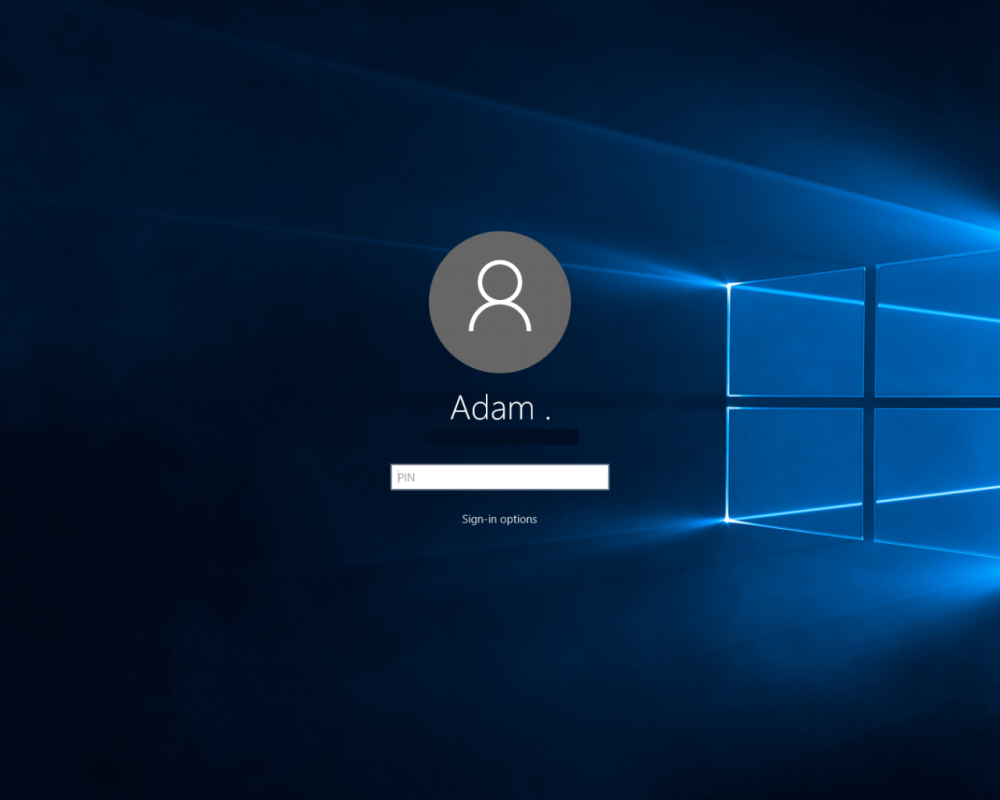Click the redacted email bar under Adam

tap(501, 437)
